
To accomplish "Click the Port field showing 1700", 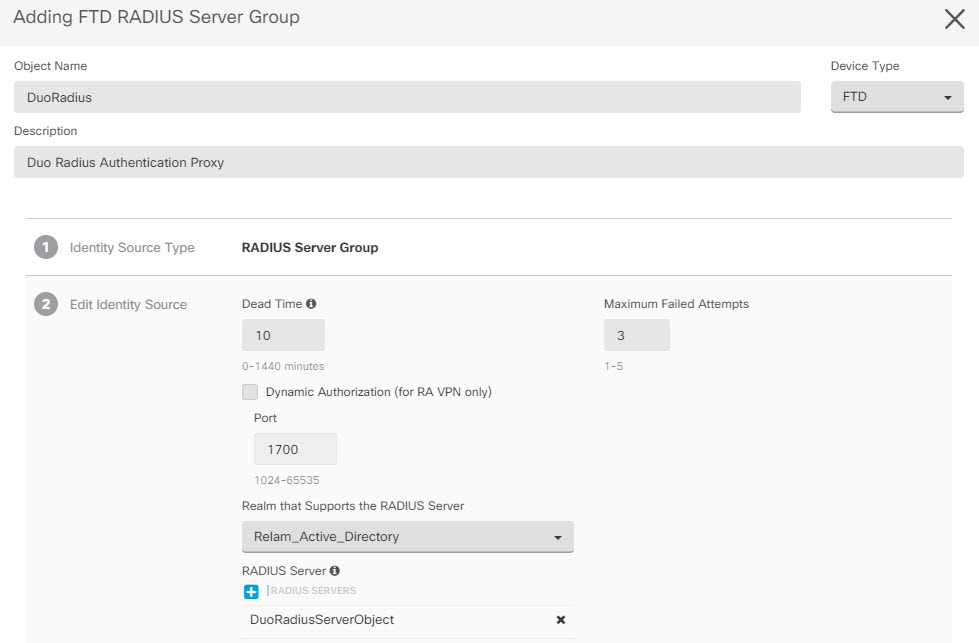I will coord(295,449).
